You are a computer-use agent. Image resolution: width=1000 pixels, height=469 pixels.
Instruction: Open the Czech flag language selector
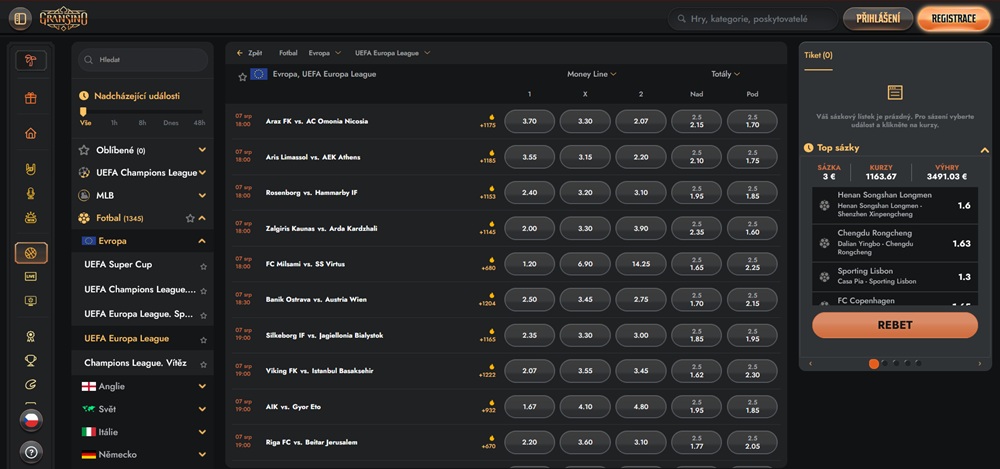(31, 420)
